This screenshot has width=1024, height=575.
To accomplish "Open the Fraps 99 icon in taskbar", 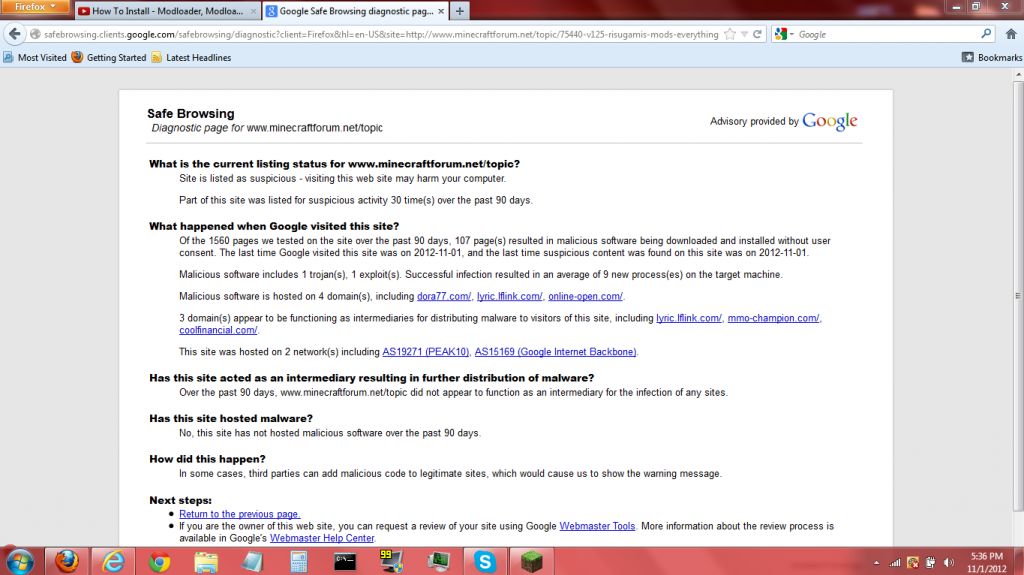I will tap(391, 561).
